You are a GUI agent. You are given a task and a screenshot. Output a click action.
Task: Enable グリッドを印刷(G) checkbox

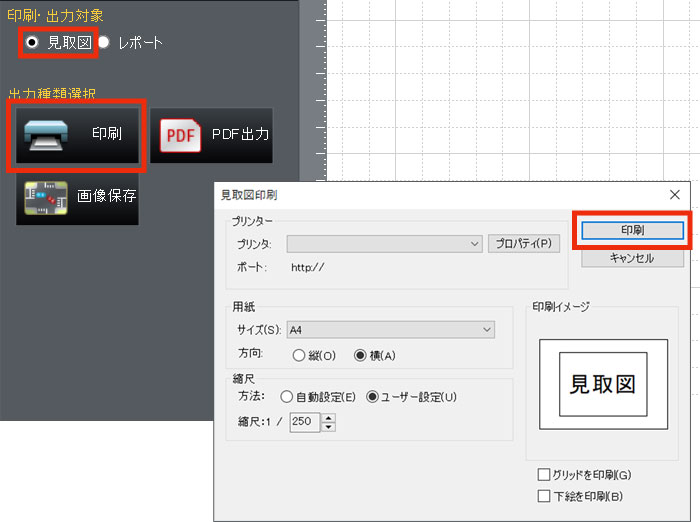(x=544, y=474)
